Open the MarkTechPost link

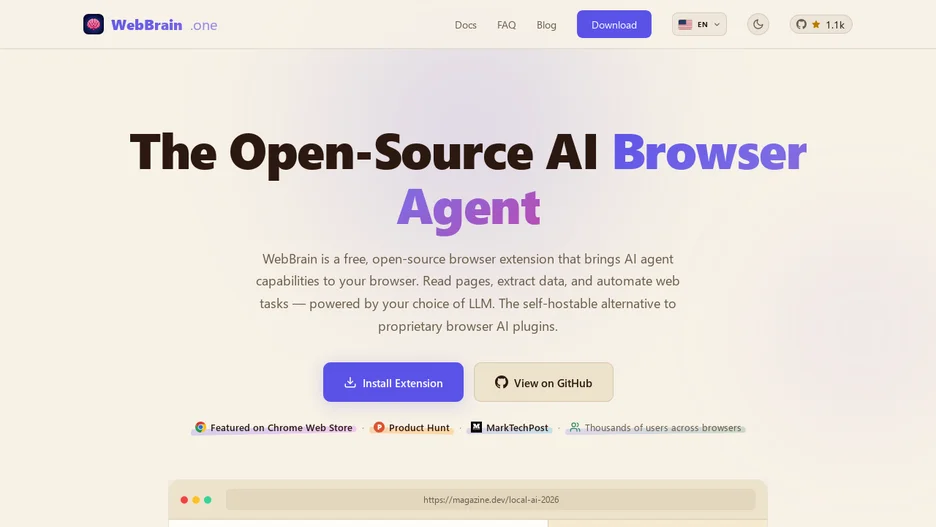(x=509, y=427)
